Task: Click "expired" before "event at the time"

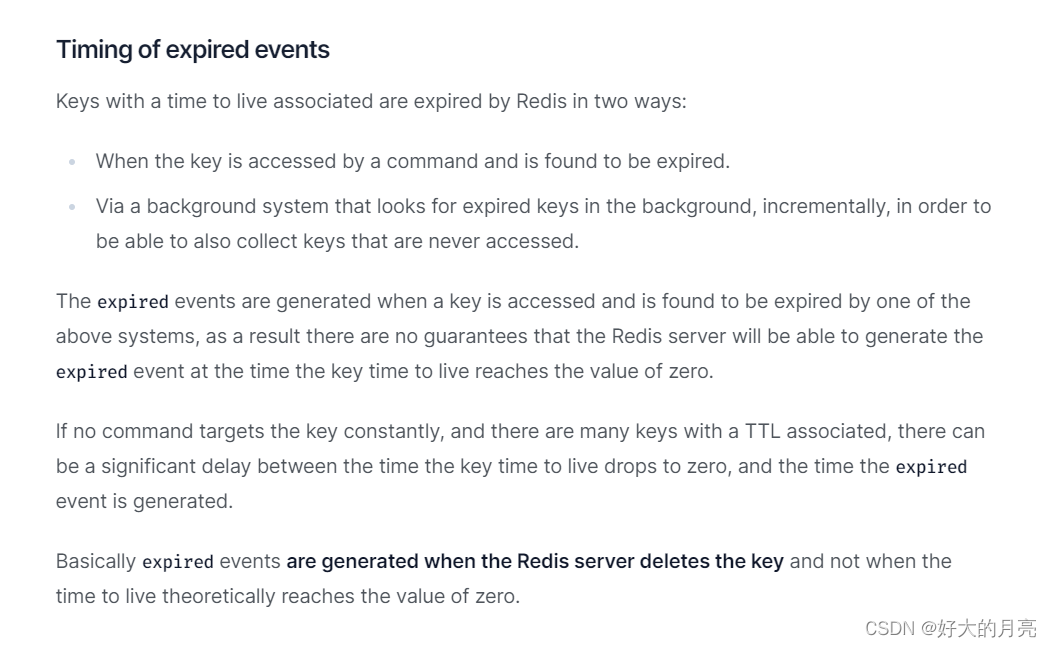Action: tap(91, 372)
